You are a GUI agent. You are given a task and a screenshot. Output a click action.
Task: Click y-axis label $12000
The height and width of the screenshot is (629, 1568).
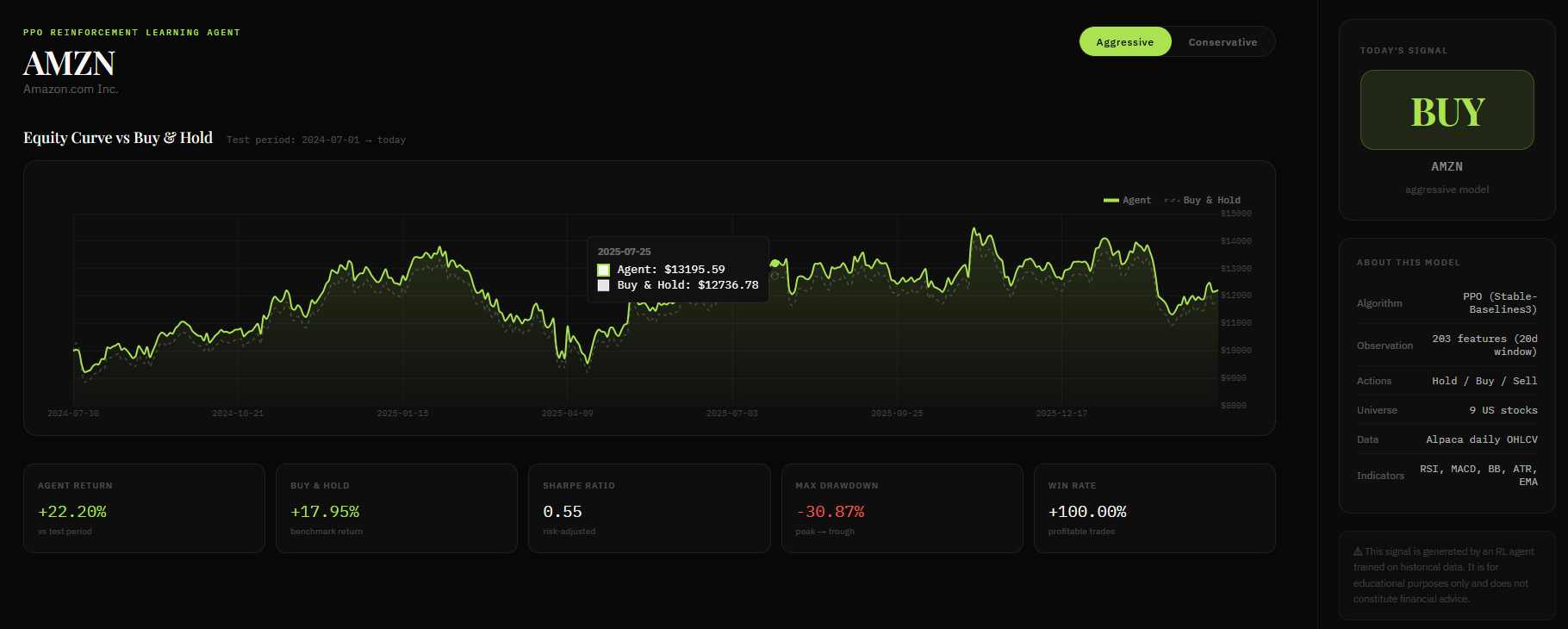click(x=1236, y=296)
